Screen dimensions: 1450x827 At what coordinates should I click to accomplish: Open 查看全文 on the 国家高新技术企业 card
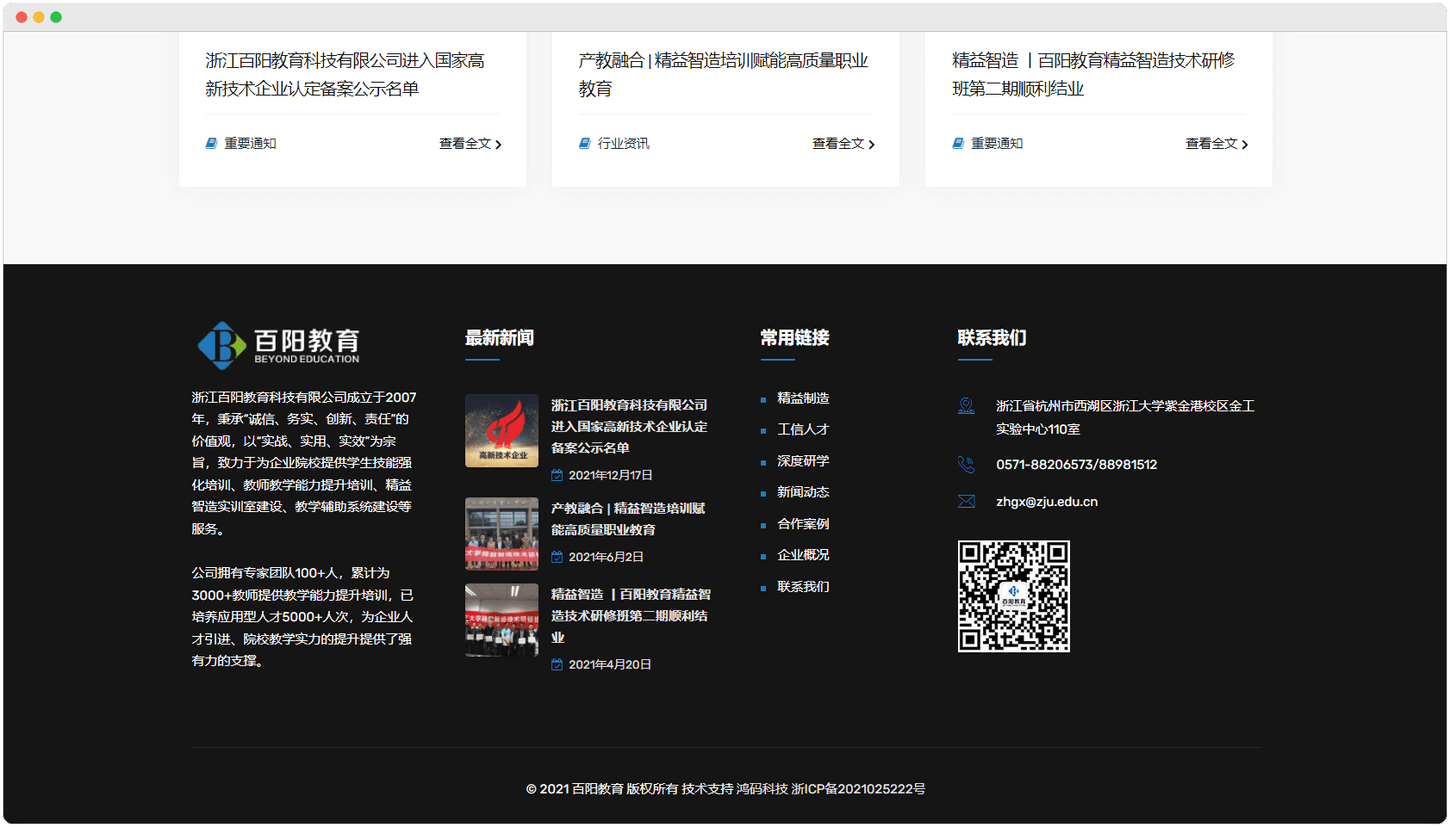click(470, 143)
